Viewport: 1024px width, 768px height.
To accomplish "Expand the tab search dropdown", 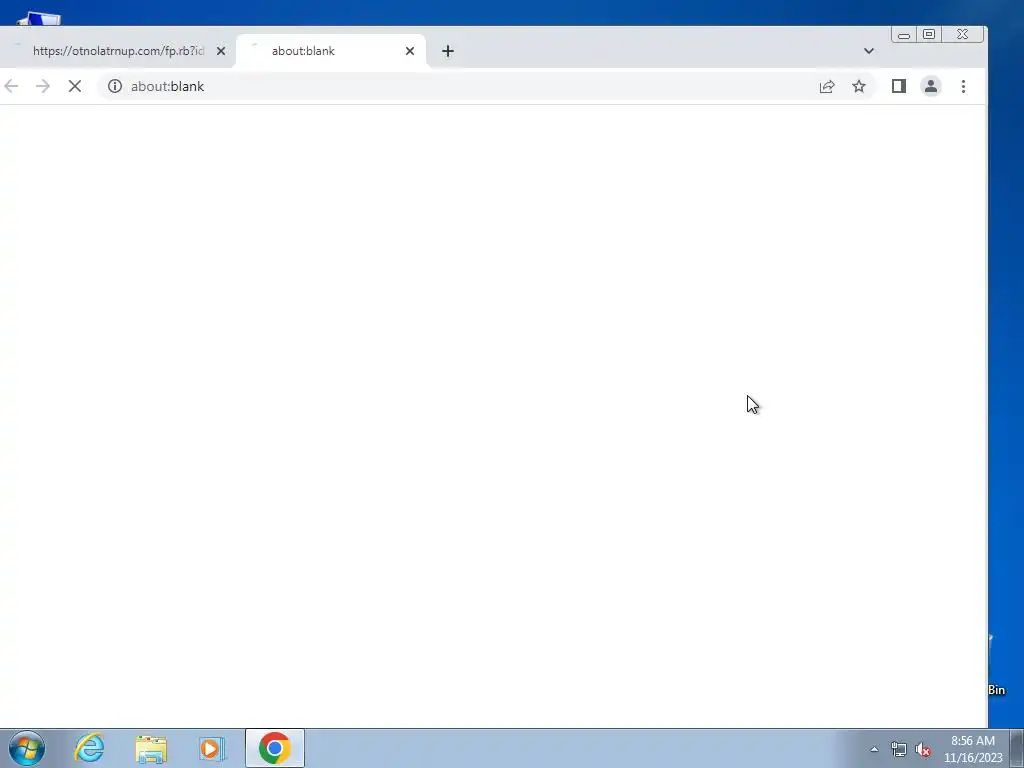I will pos(869,51).
